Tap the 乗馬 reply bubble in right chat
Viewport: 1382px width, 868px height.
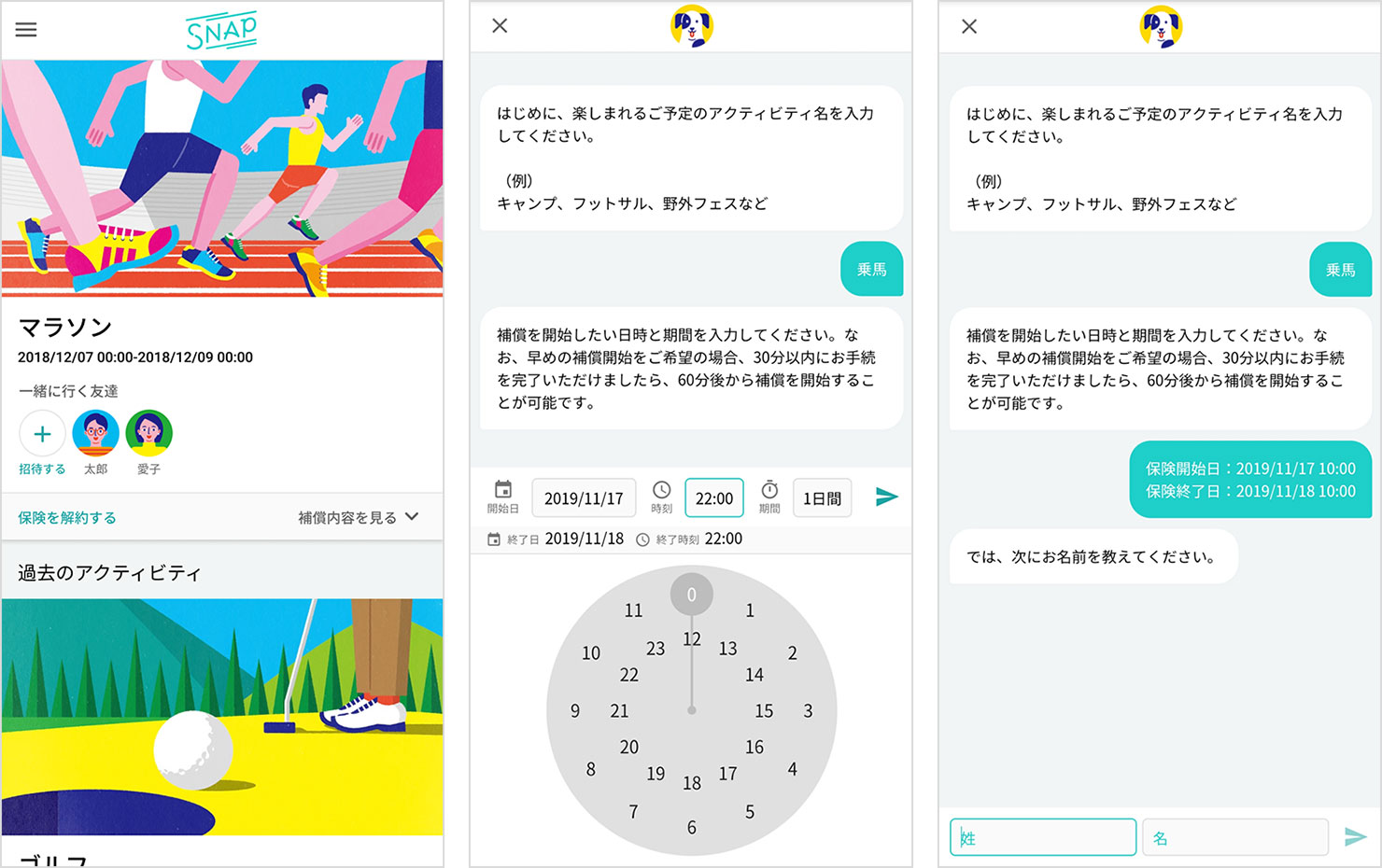click(1340, 269)
